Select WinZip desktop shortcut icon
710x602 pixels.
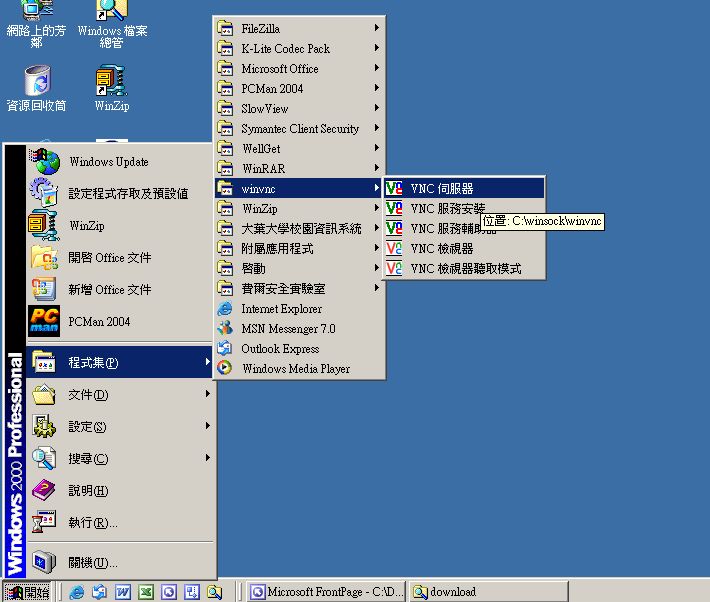point(112,88)
